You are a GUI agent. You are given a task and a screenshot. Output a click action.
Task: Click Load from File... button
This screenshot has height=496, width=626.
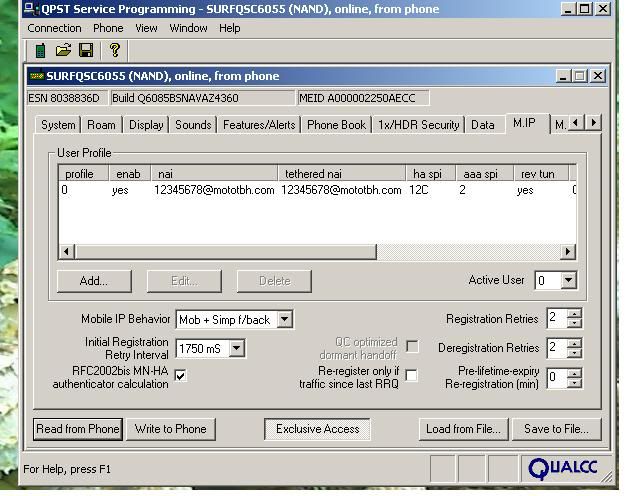pos(463,429)
